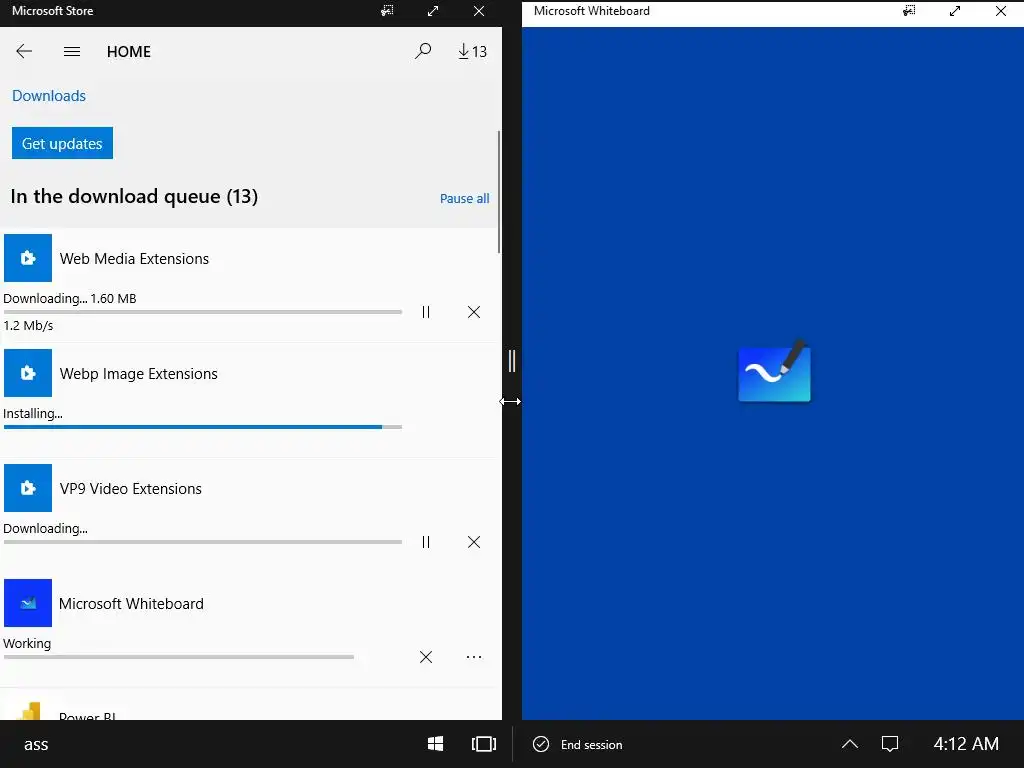Open Webp Image Extensions app icon
Screen dimensions: 1024x768
[x=28, y=373]
